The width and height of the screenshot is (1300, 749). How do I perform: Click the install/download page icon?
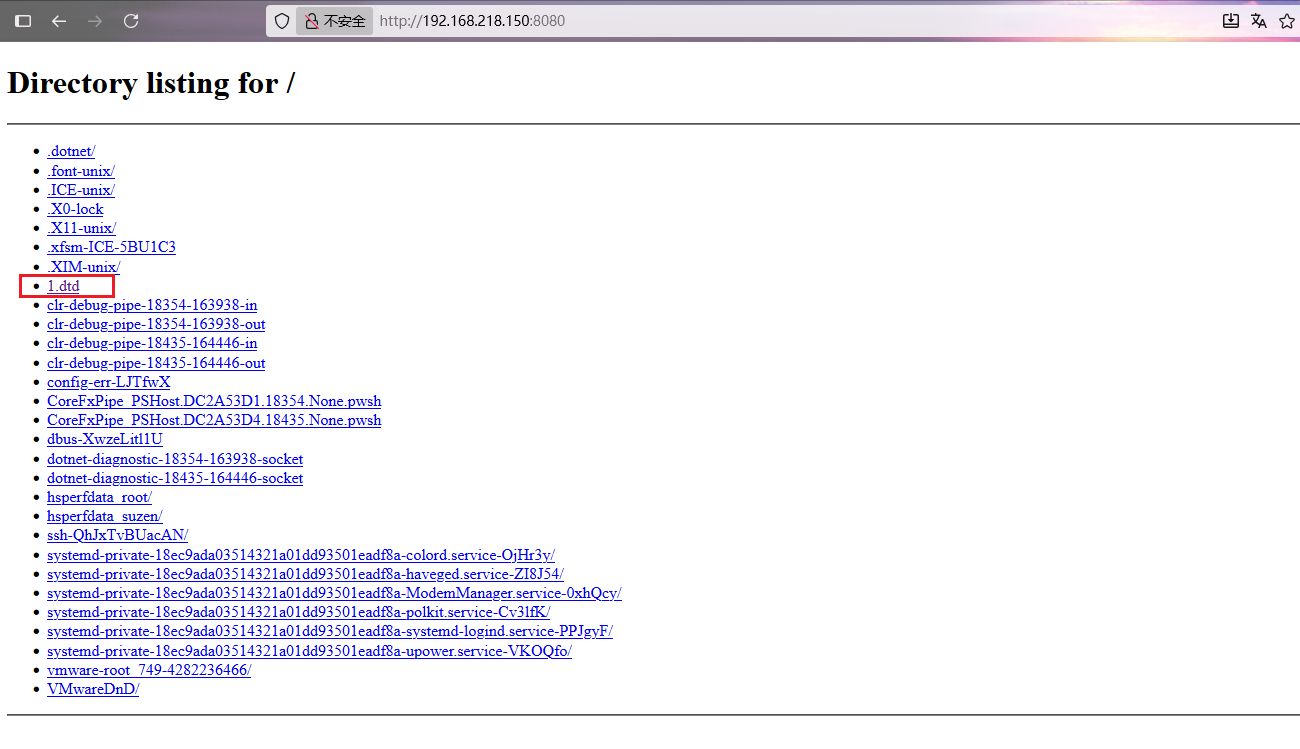pyautogui.click(x=1231, y=21)
